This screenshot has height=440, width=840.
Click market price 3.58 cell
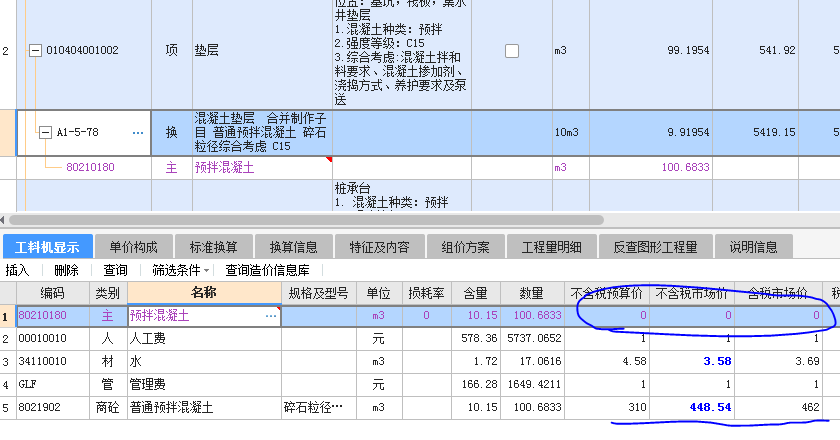(692, 362)
